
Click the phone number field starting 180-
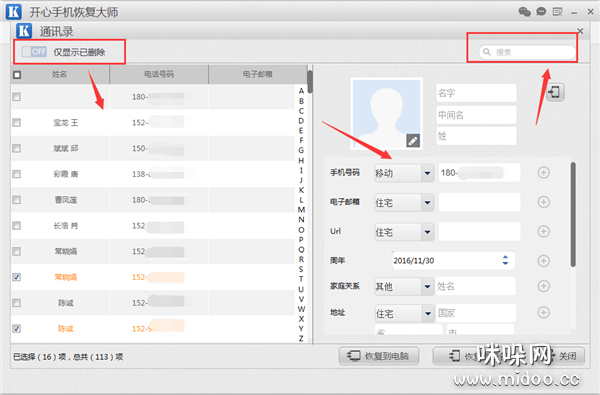(x=479, y=173)
